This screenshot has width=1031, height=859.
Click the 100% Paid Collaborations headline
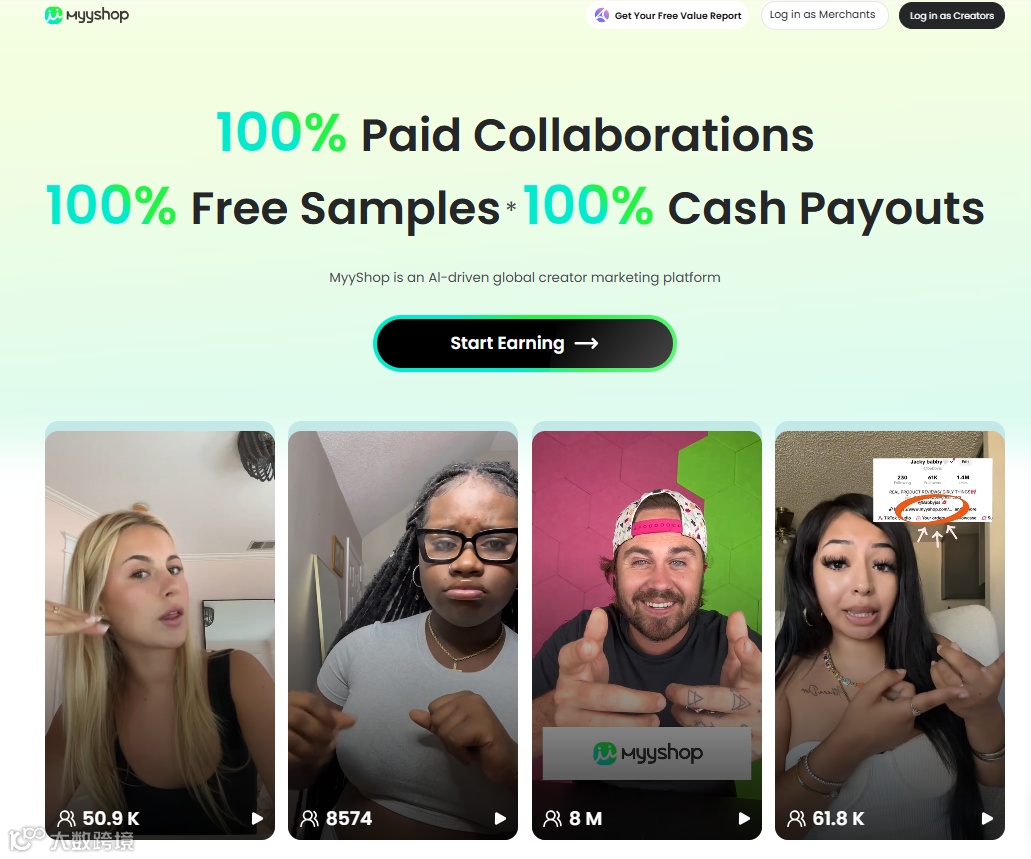click(516, 134)
